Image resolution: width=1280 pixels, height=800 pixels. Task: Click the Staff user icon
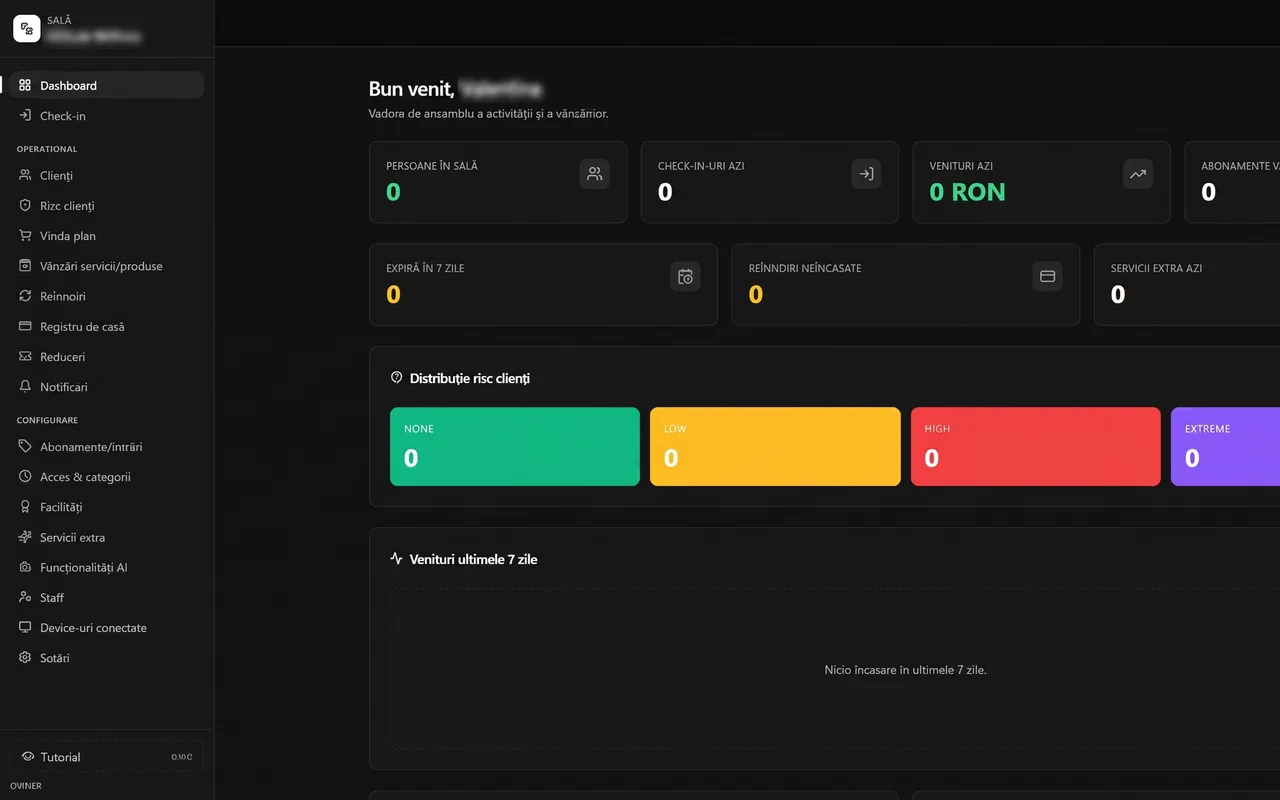click(25, 597)
